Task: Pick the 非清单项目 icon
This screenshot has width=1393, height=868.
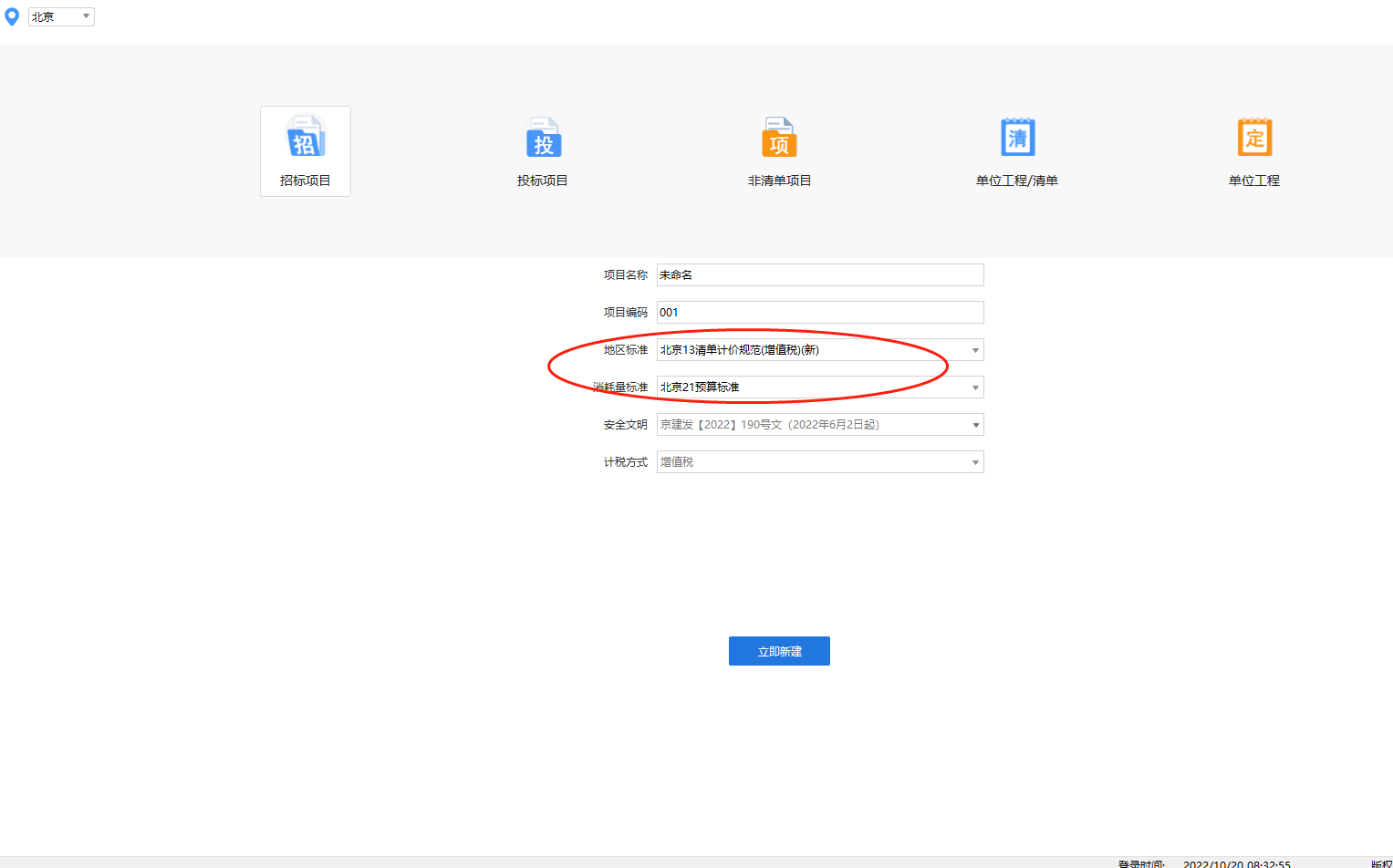Action: click(x=780, y=138)
